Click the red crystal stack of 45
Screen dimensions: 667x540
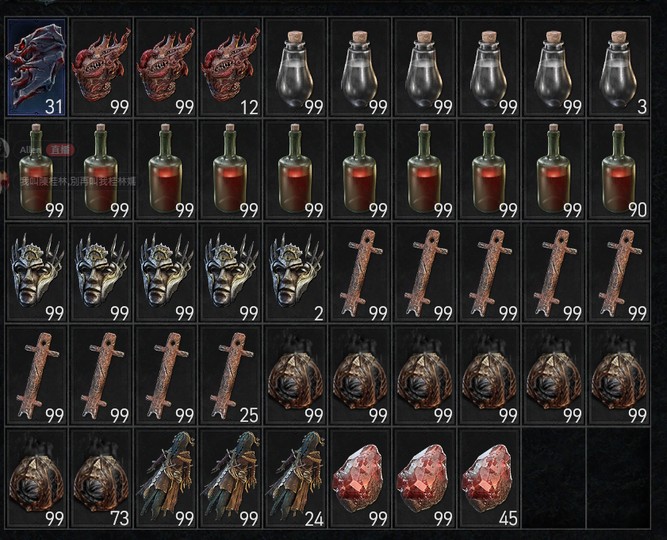[x=489, y=479]
